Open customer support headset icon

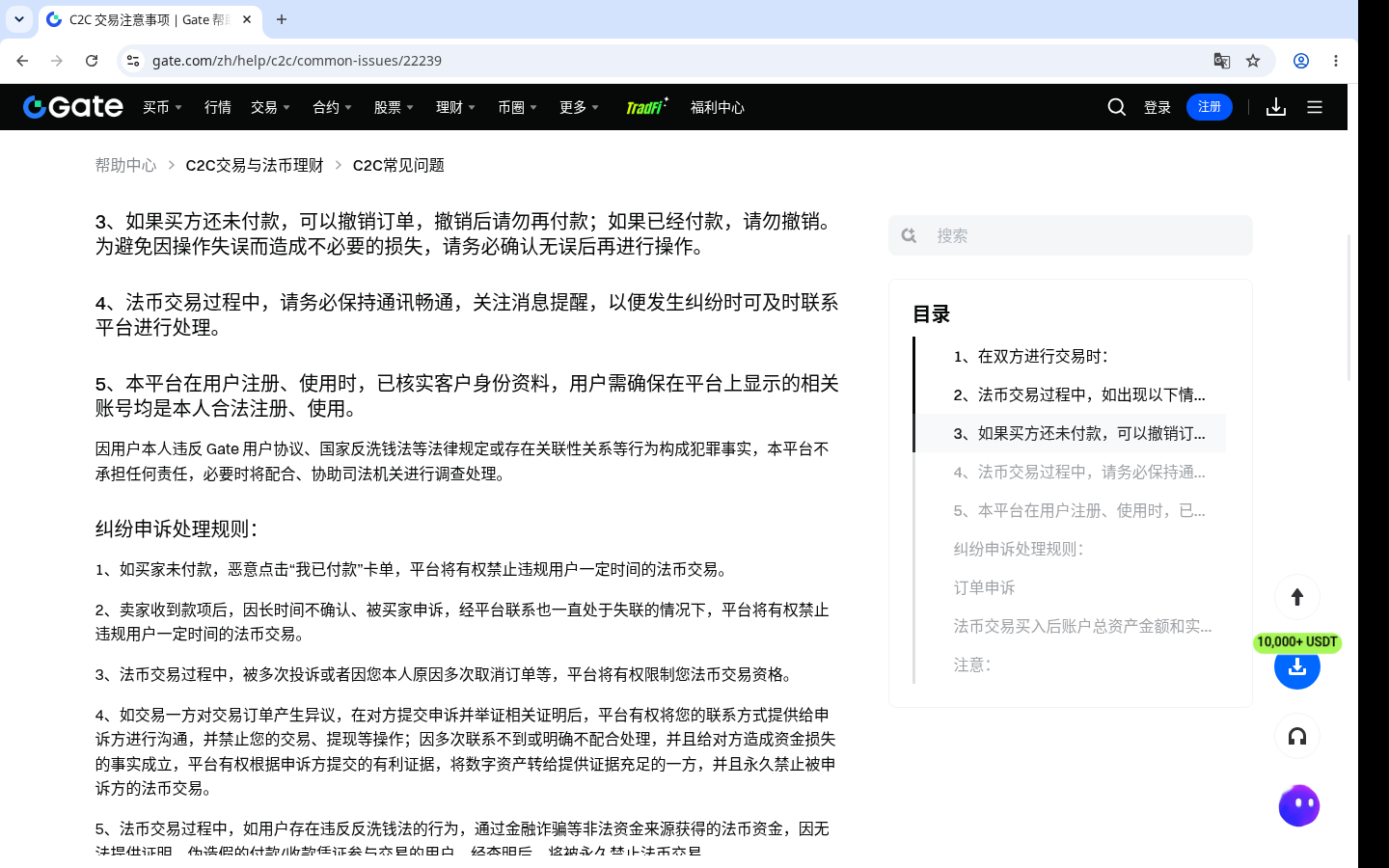click(x=1297, y=736)
